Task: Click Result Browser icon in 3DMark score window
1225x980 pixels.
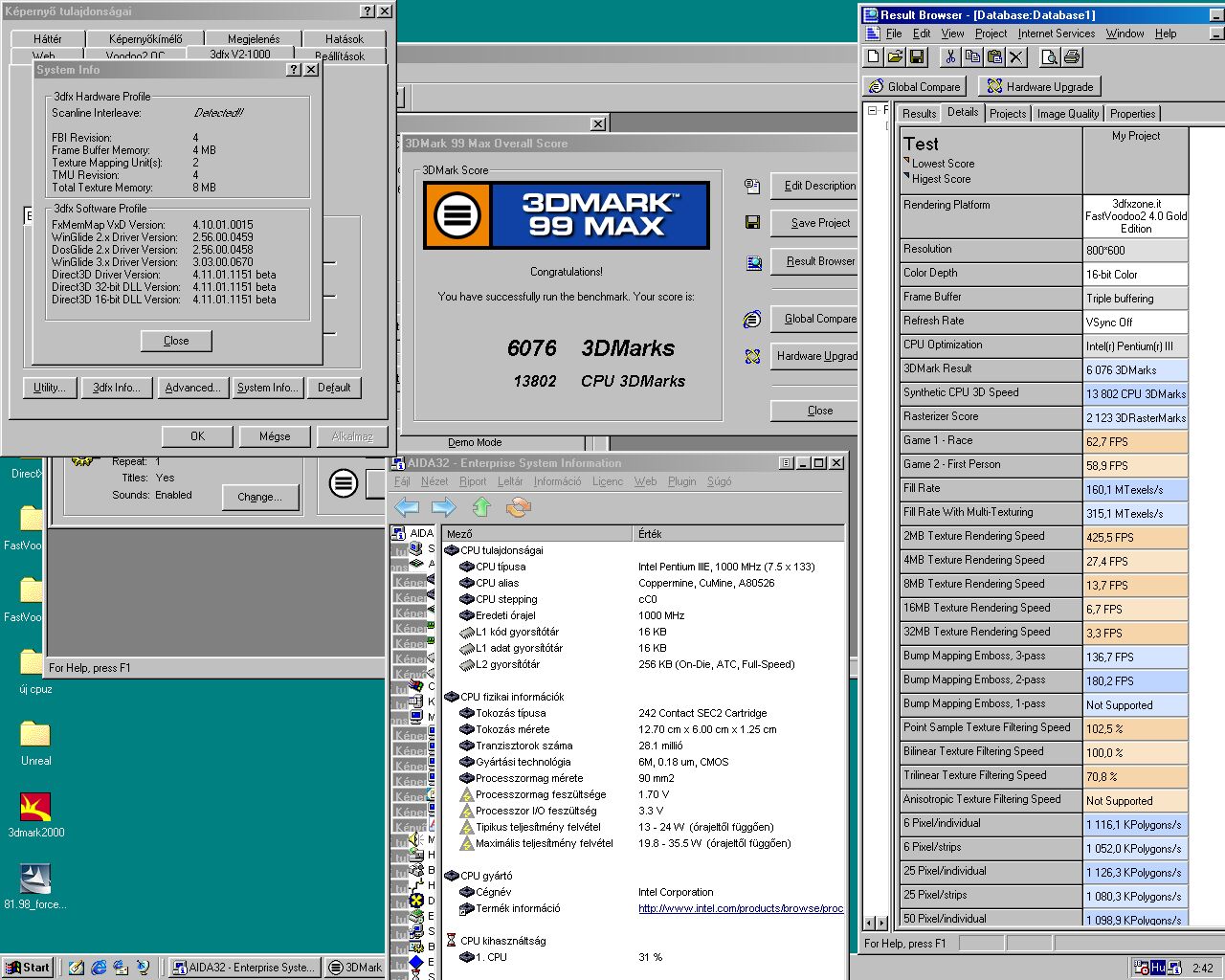Action: 753,261
